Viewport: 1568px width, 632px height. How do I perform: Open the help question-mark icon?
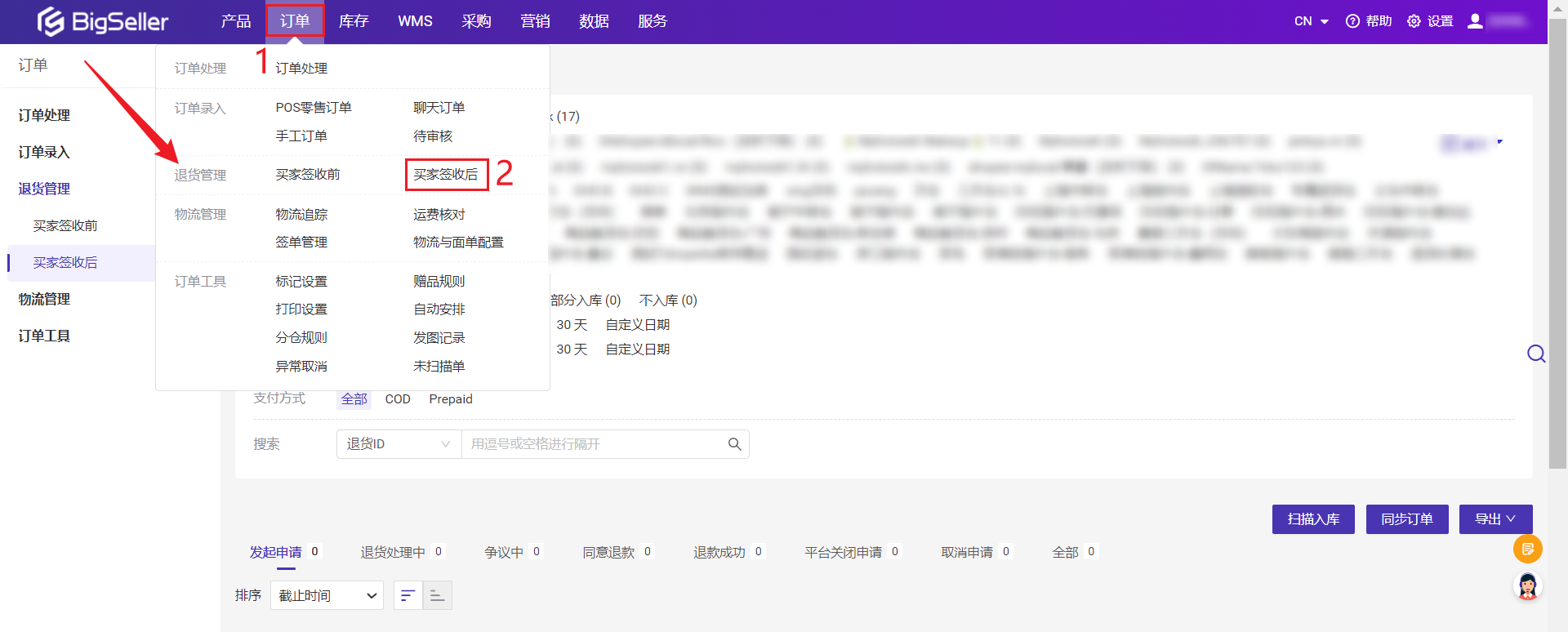point(1352,21)
